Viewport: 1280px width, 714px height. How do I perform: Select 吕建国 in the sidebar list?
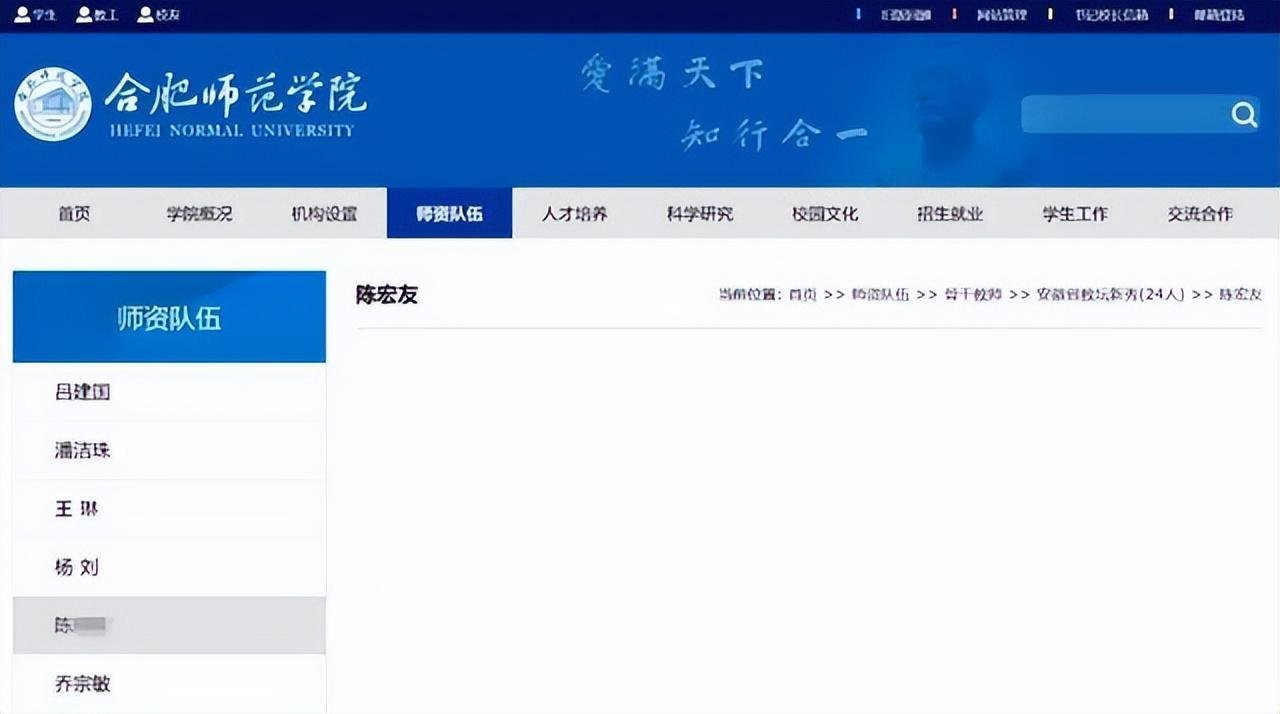[x=169, y=392]
